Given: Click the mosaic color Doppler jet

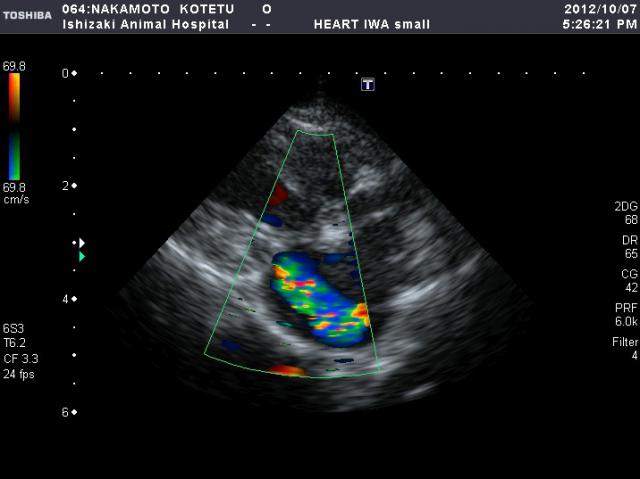Looking at the screenshot, I should coord(320,299).
